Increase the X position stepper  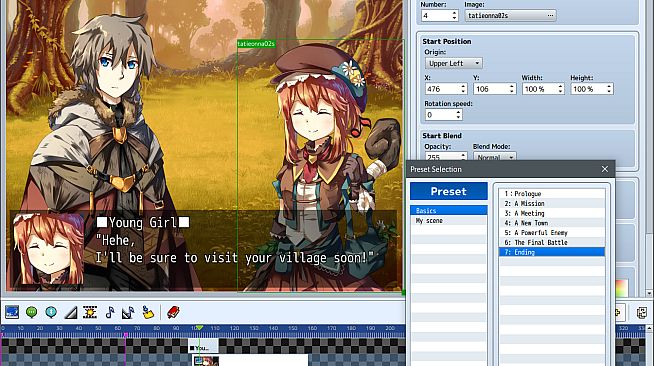(x=463, y=86)
